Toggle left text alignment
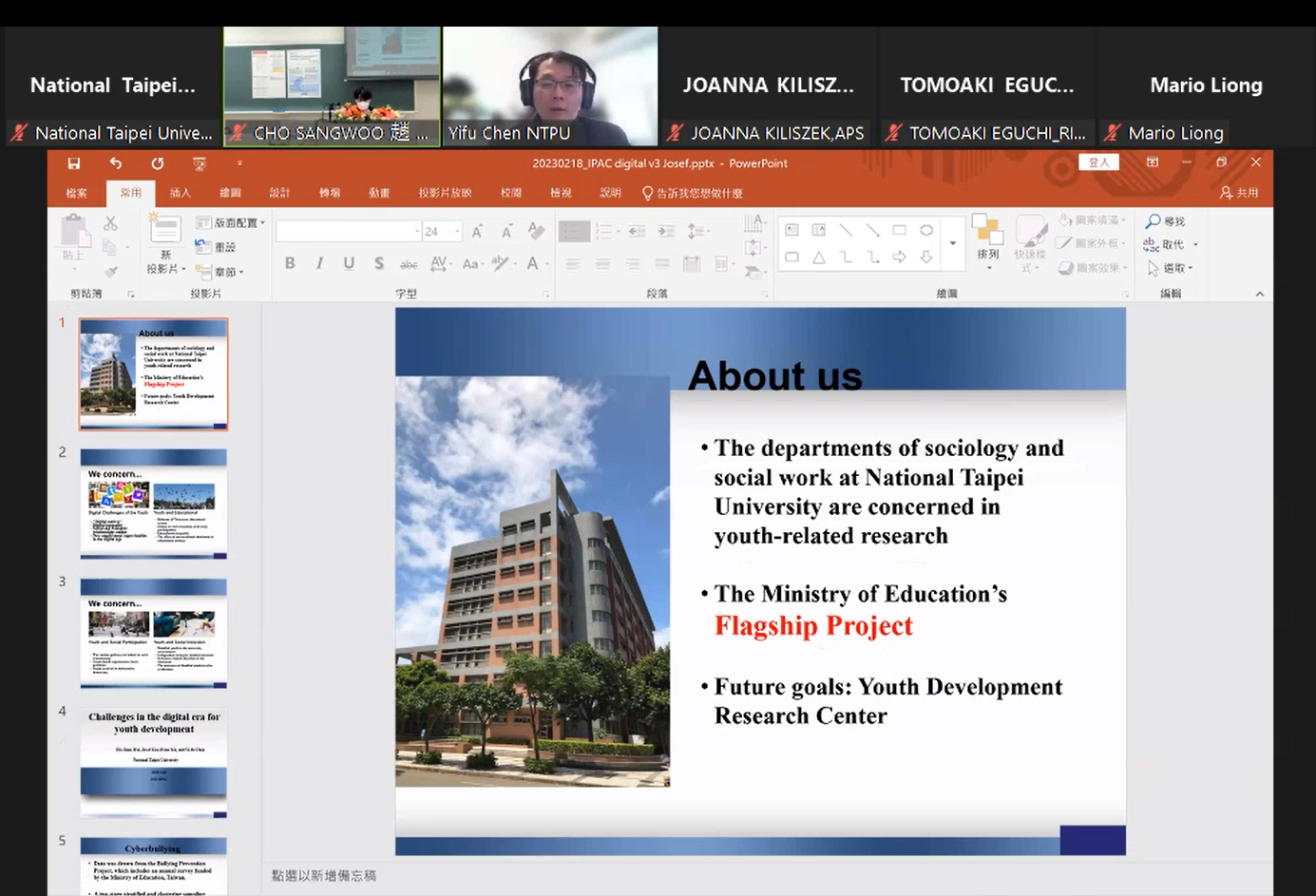Viewport: 1316px width, 896px height. tap(573, 263)
